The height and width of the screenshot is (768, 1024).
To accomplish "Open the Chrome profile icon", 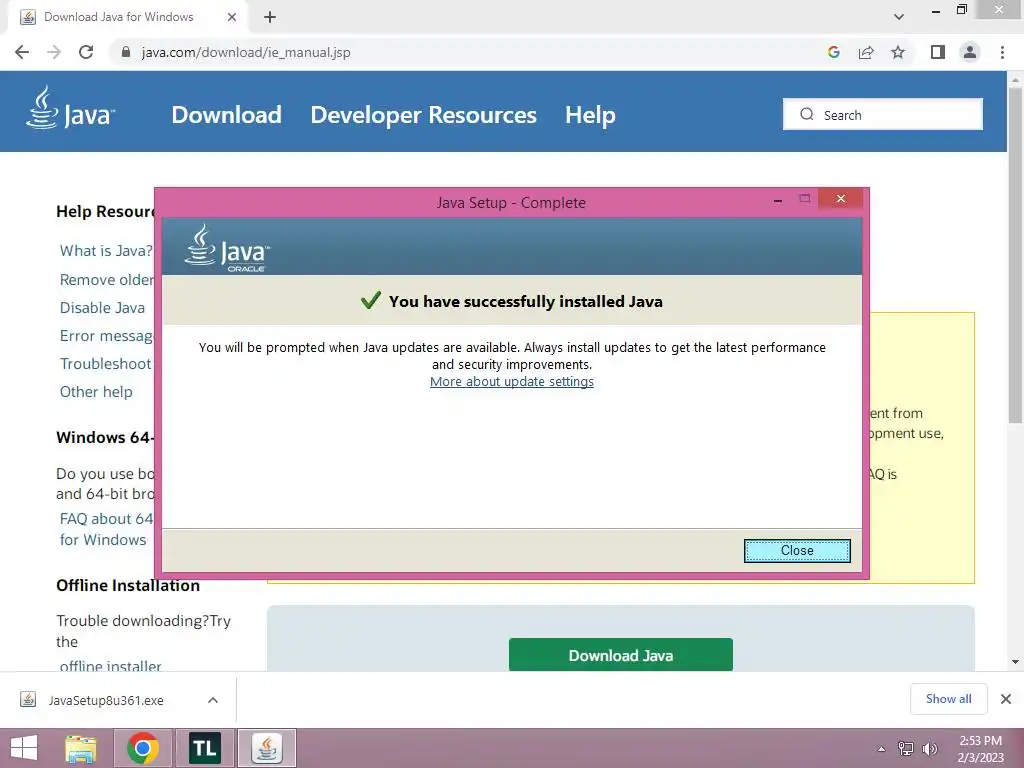I will (x=970, y=52).
